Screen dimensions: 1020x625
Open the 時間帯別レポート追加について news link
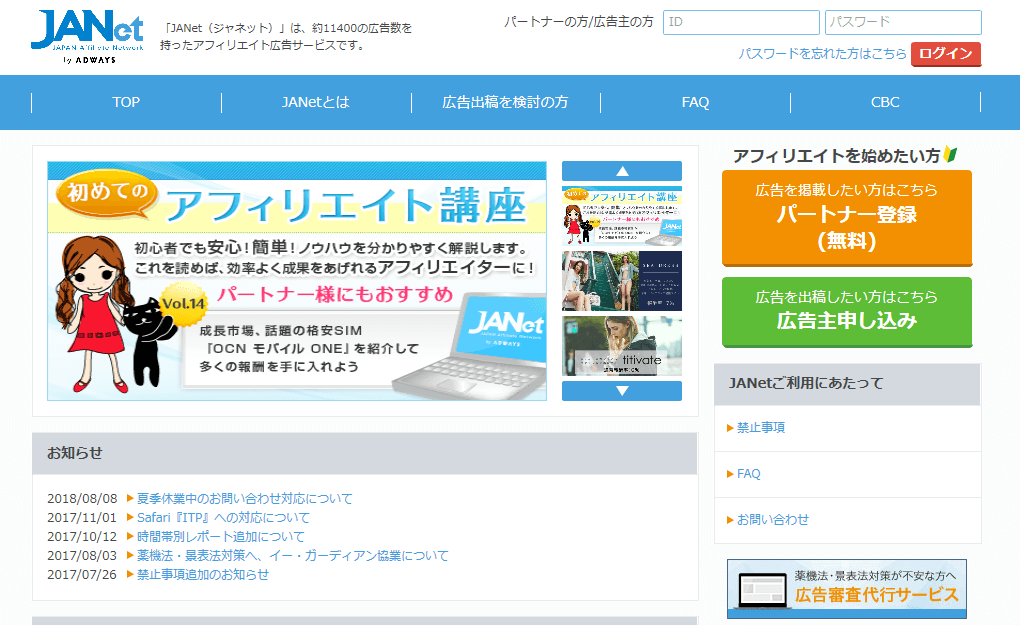coord(221,537)
